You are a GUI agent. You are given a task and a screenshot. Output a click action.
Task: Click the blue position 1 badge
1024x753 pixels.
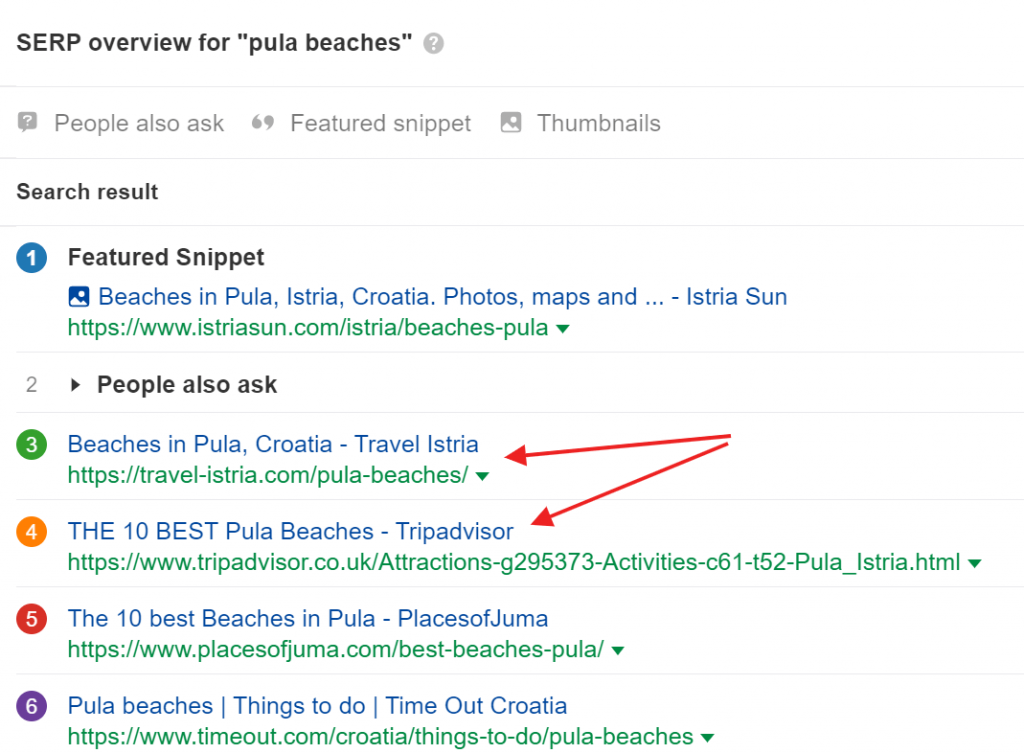[32, 258]
